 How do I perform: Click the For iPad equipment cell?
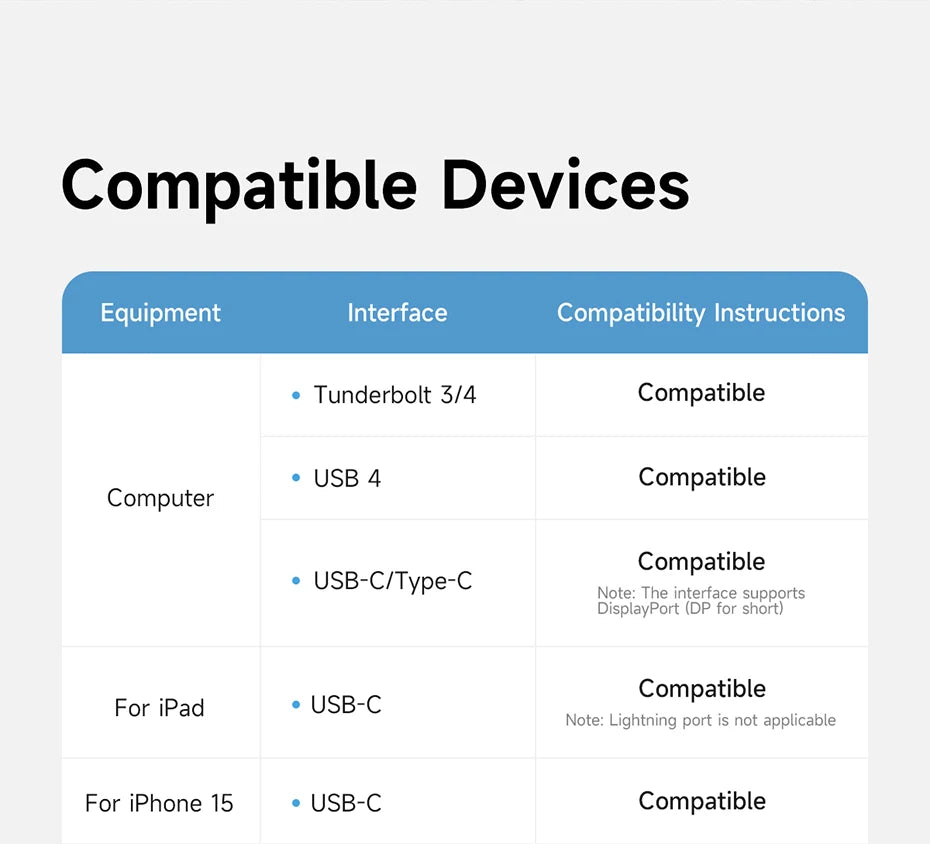[x=159, y=708]
